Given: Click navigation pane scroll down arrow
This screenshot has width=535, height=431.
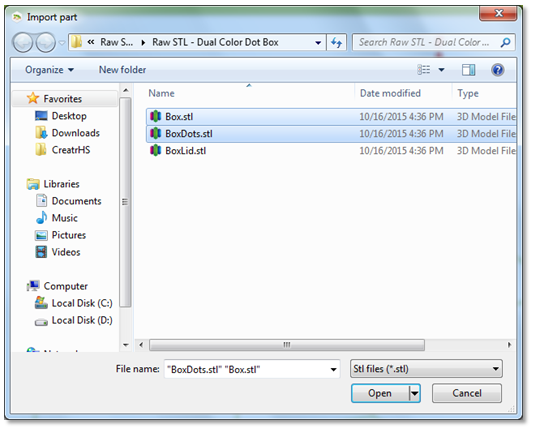Looking at the screenshot, I should [126, 345].
